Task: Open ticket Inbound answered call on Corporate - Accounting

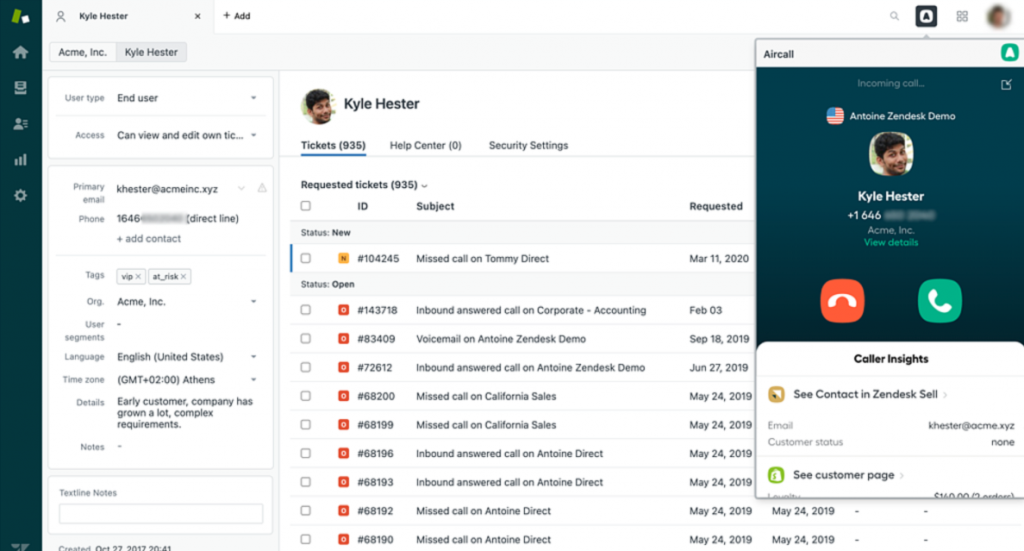Action: coord(531,310)
